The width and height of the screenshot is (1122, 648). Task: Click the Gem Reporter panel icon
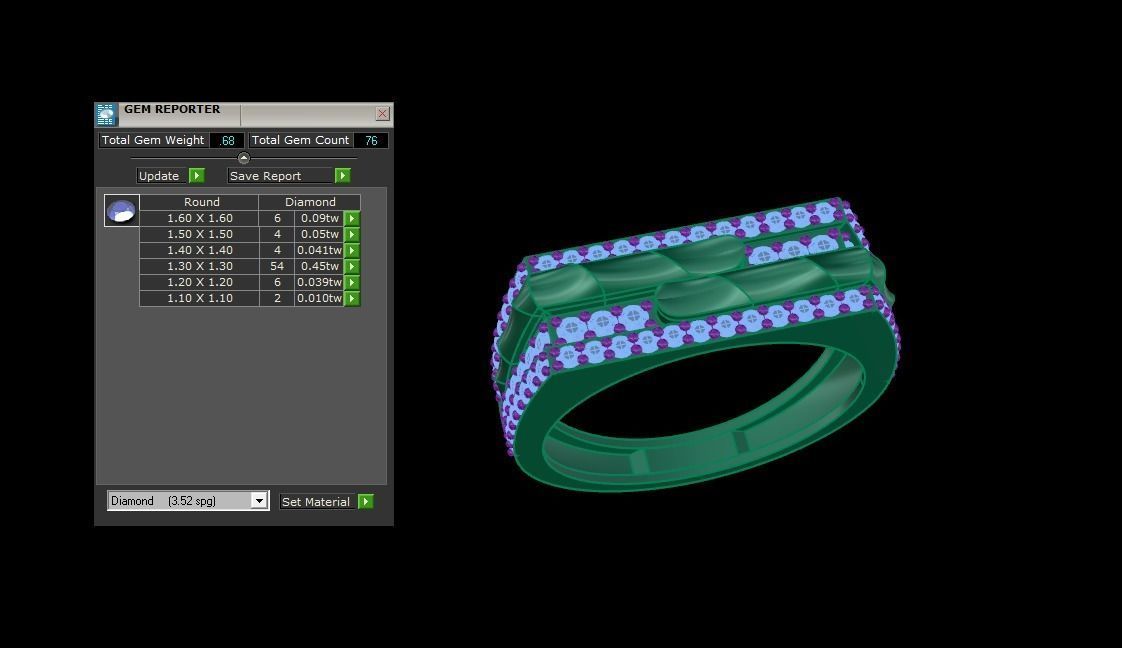point(106,114)
